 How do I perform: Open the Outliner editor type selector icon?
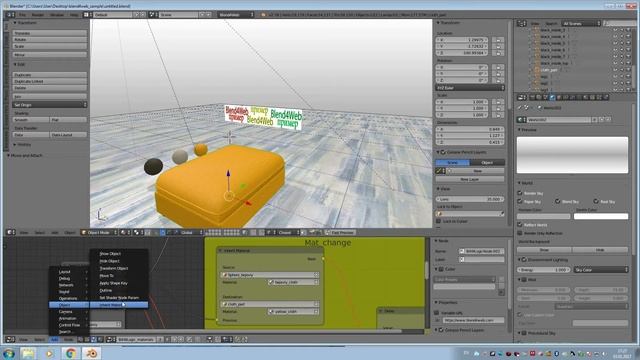coord(522,23)
